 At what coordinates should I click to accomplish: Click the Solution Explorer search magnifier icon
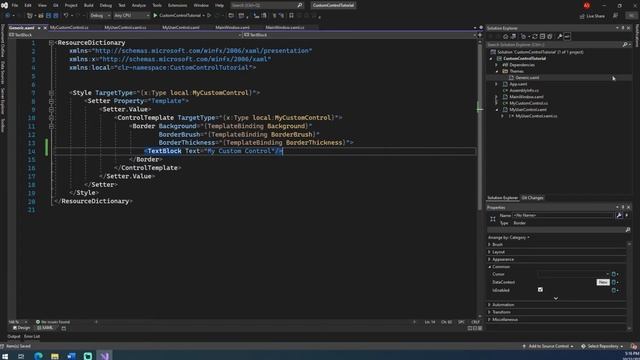tap(624, 44)
